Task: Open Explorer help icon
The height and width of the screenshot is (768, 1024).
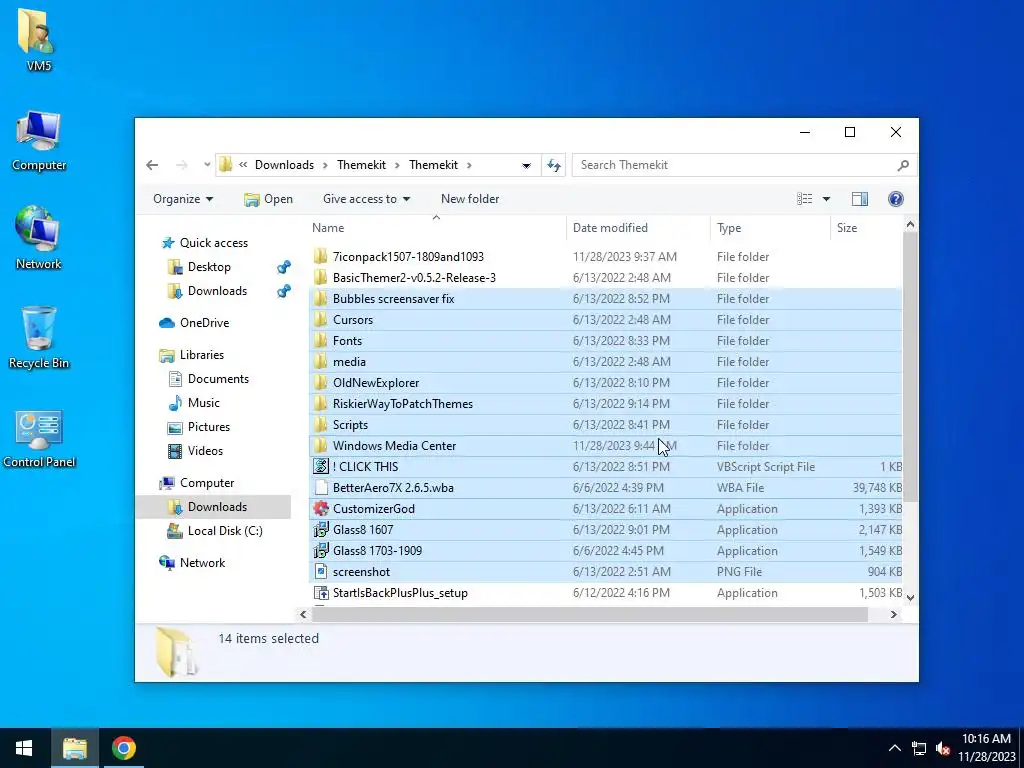Action: (895, 199)
